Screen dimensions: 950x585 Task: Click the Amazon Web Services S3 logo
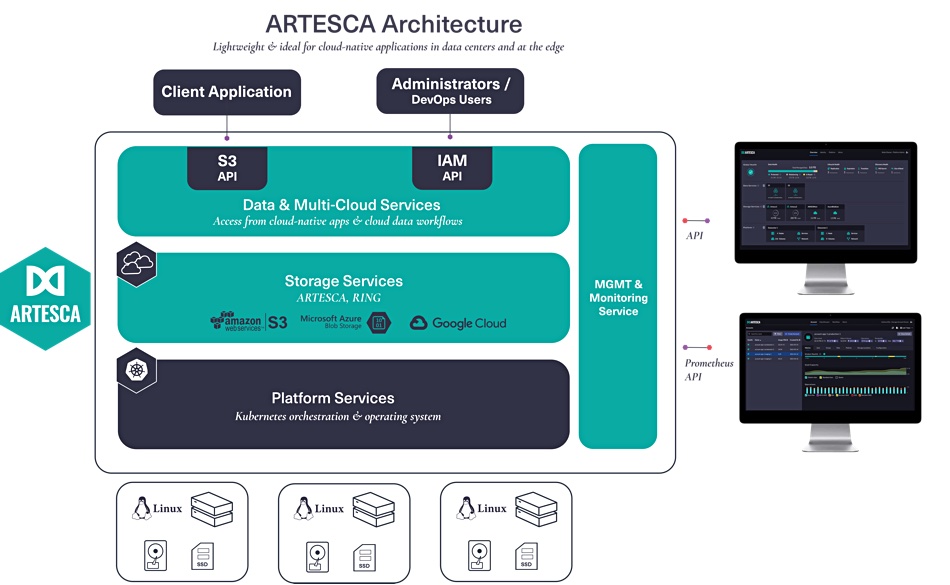coord(249,322)
